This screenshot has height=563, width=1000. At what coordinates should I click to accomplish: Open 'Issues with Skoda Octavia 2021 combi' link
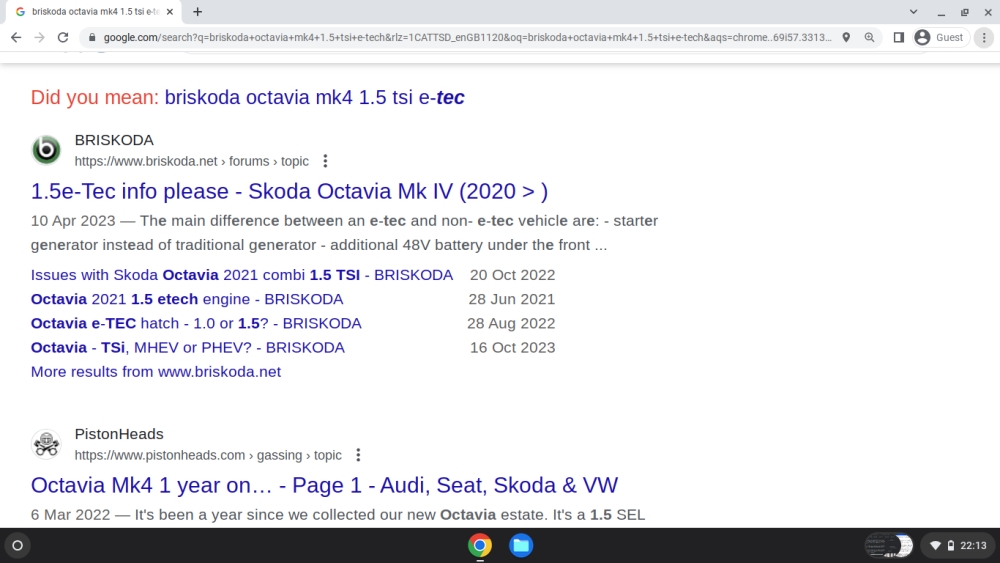(x=242, y=275)
